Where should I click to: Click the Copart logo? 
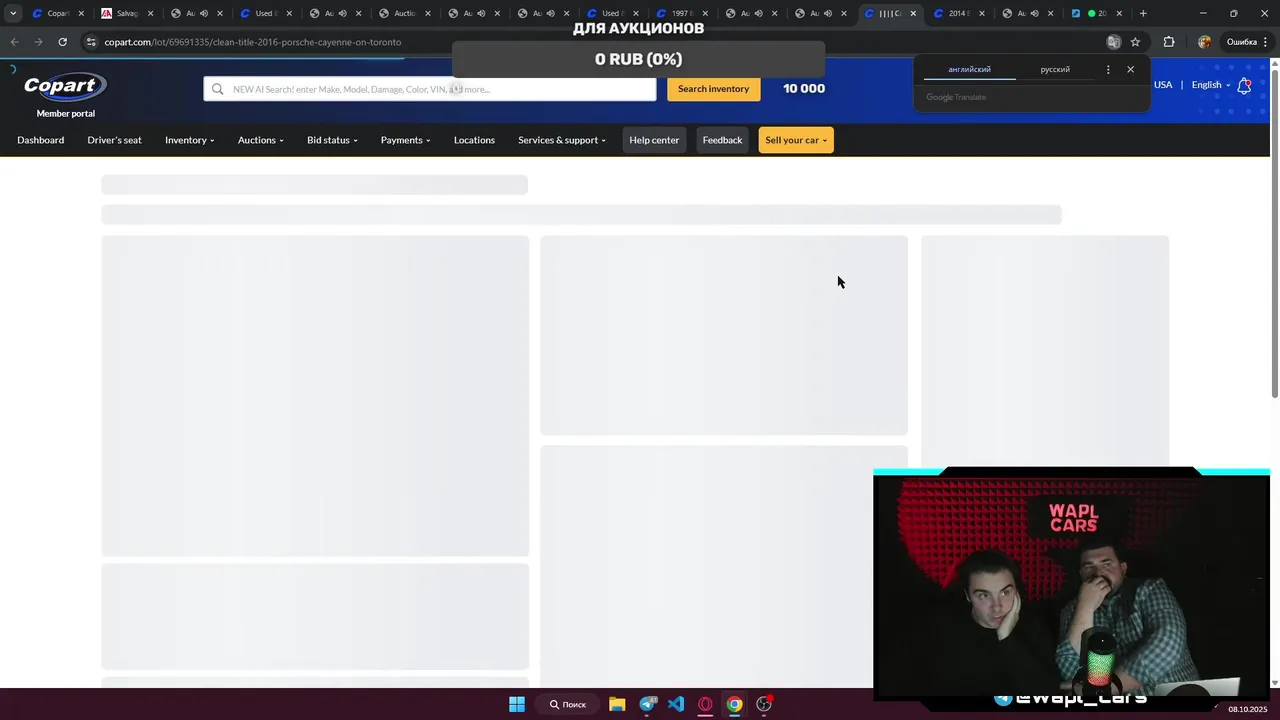(65, 87)
